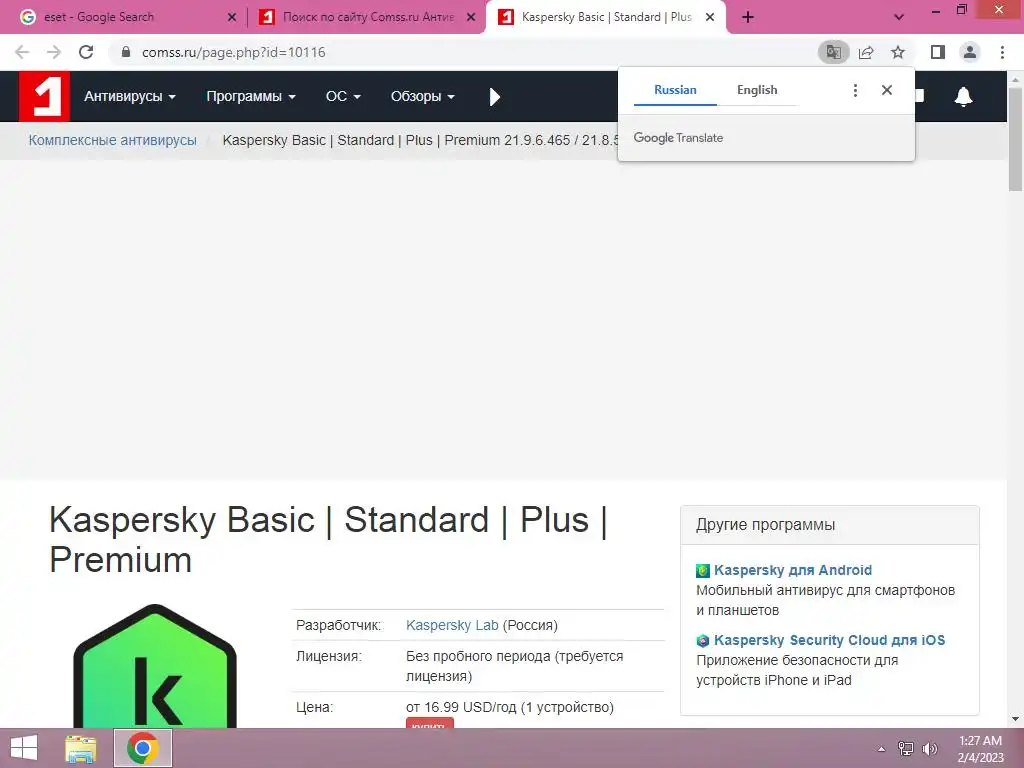Image resolution: width=1024 pixels, height=768 pixels.
Task: Click the volume speaker tray icon
Action: tap(929, 749)
